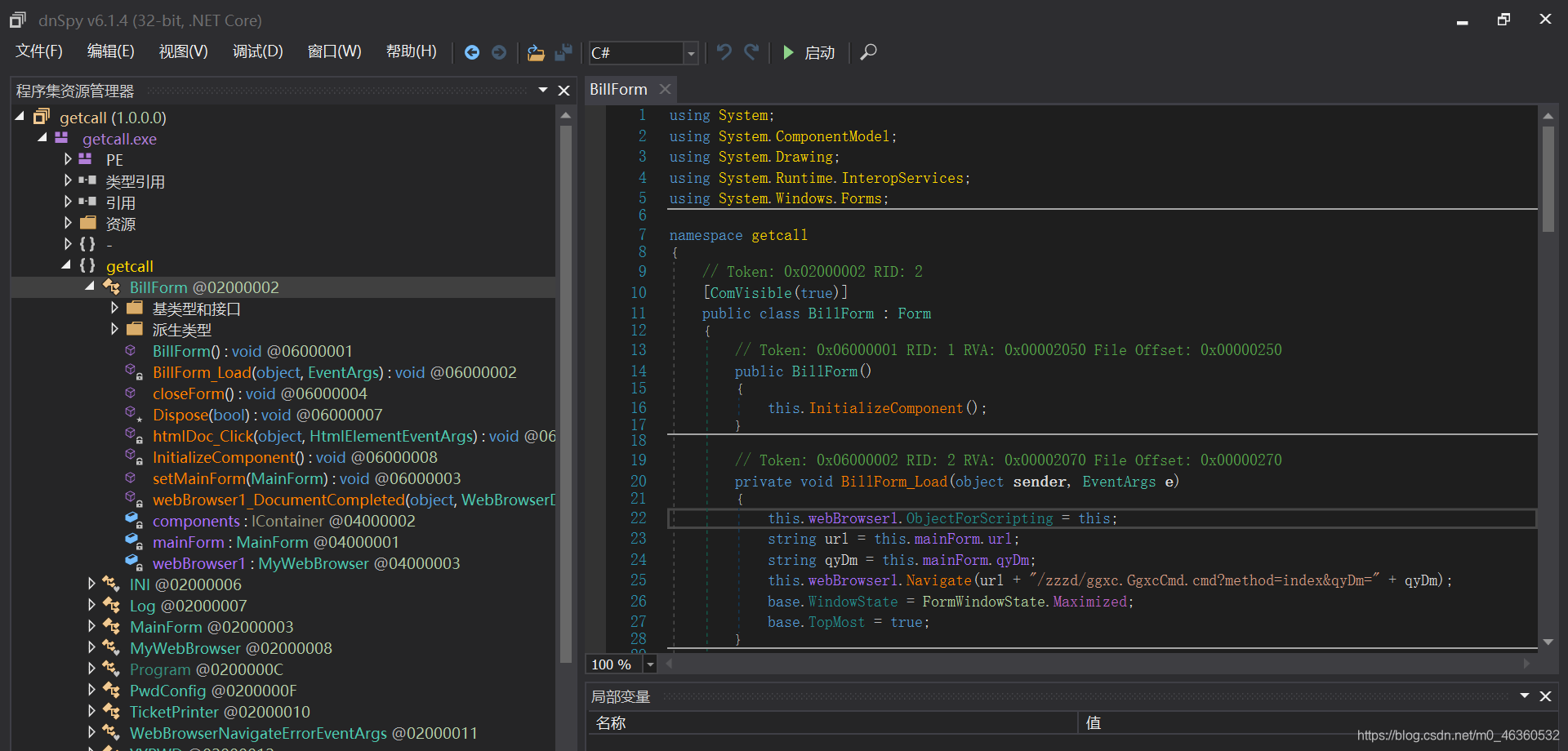Click the search magnifier icon
The height and width of the screenshot is (751, 1568).
[868, 52]
